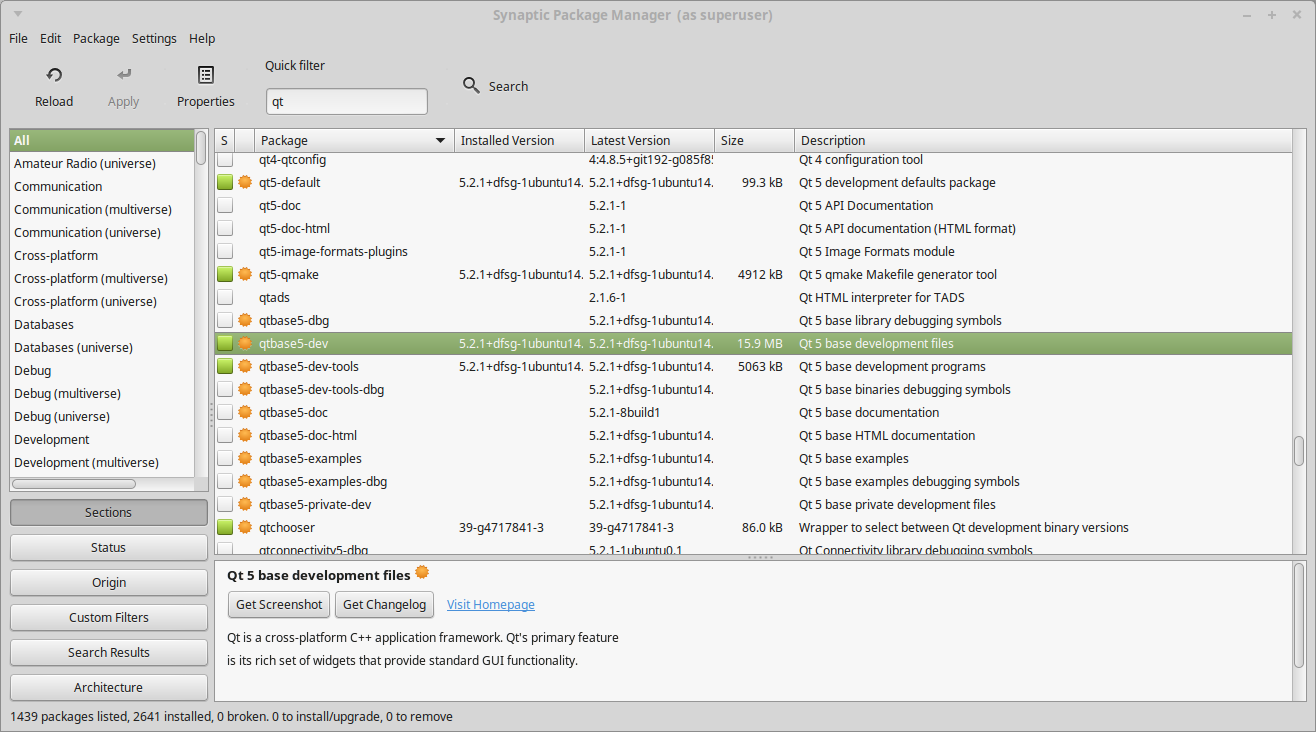
Task: Mark qt5-image-formats-plugins checkbox
Action: [x=225, y=252]
